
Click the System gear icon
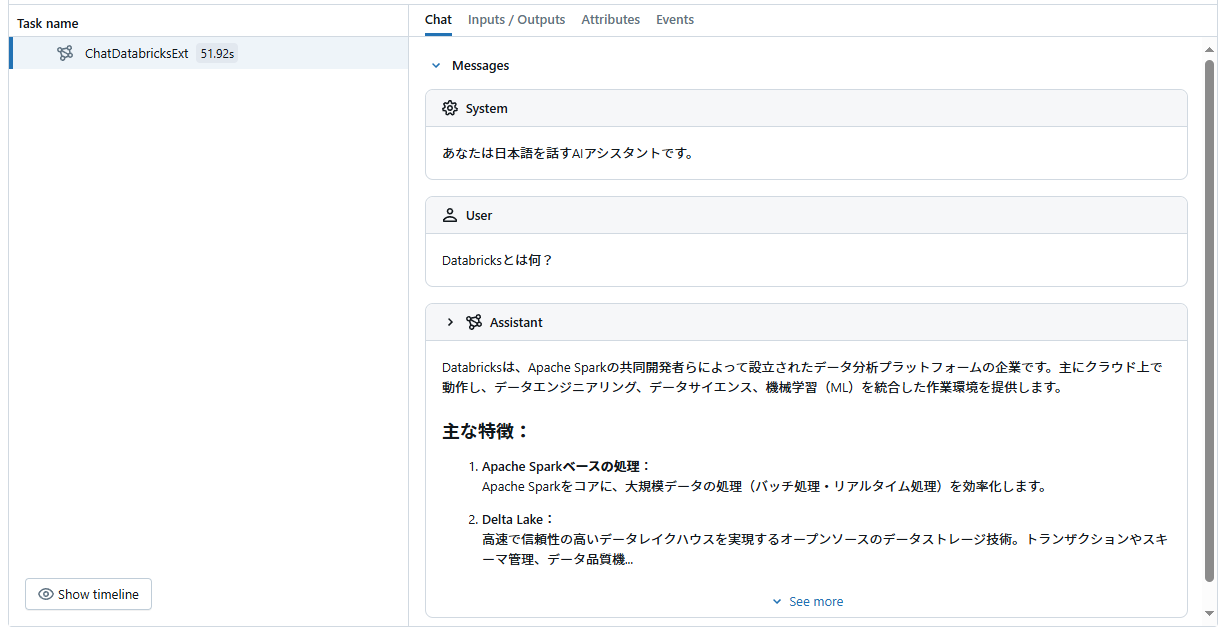(x=450, y=108)
